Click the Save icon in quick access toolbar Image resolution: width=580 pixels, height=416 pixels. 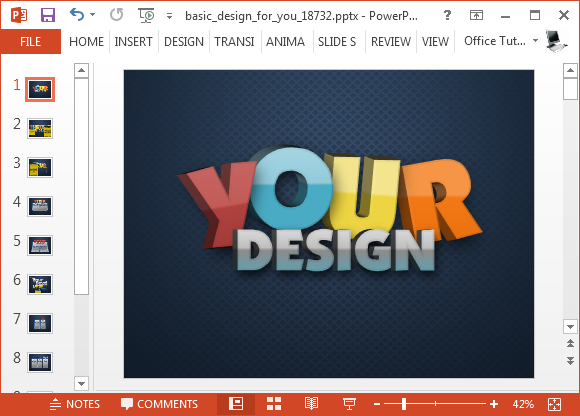[x=48, y=15]
